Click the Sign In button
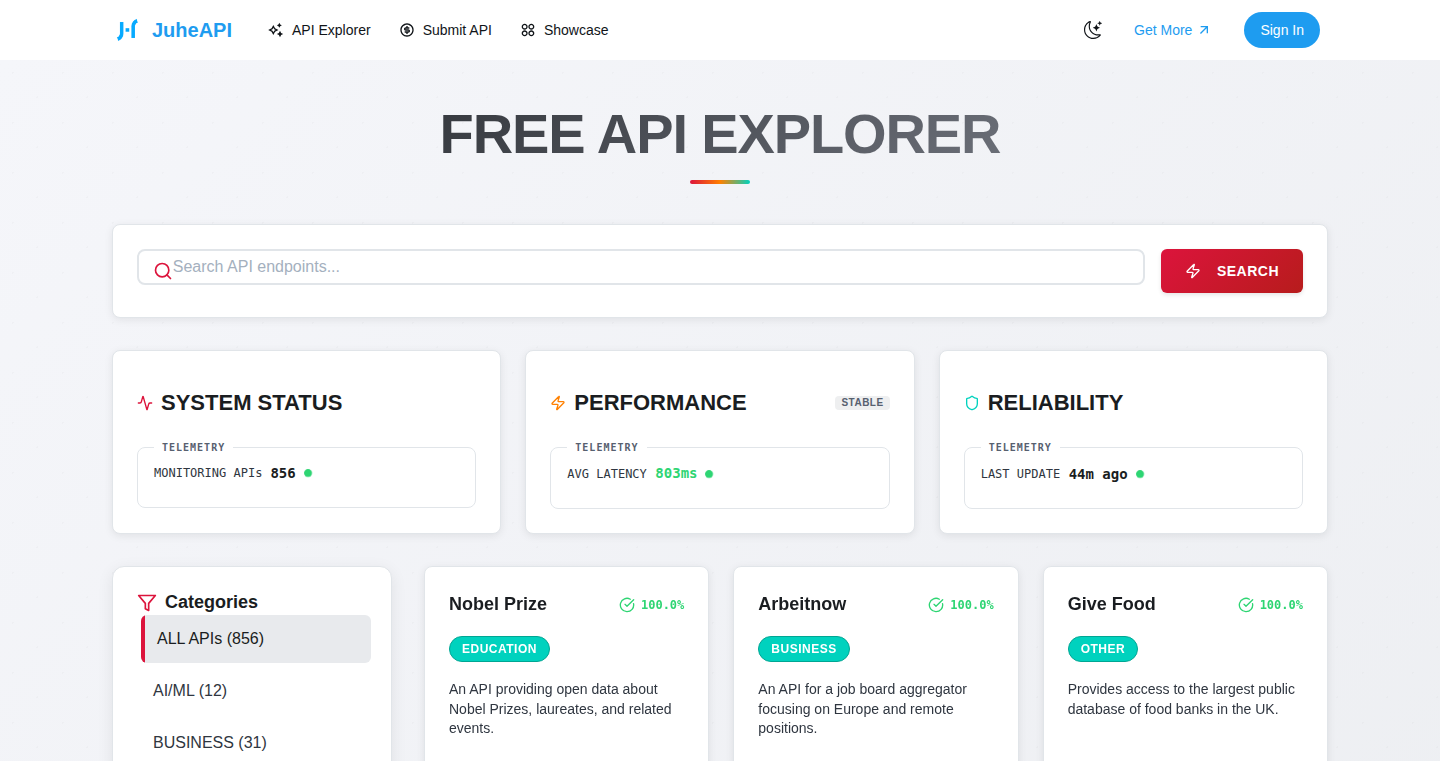This screenshot has height=761, width=1440. (1282, 30)
